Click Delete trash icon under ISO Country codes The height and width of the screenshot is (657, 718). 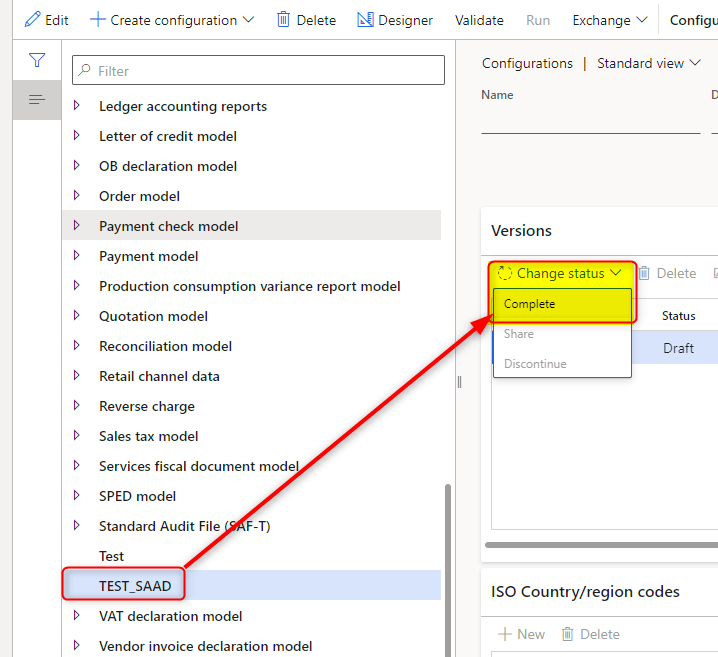[568, 634]
